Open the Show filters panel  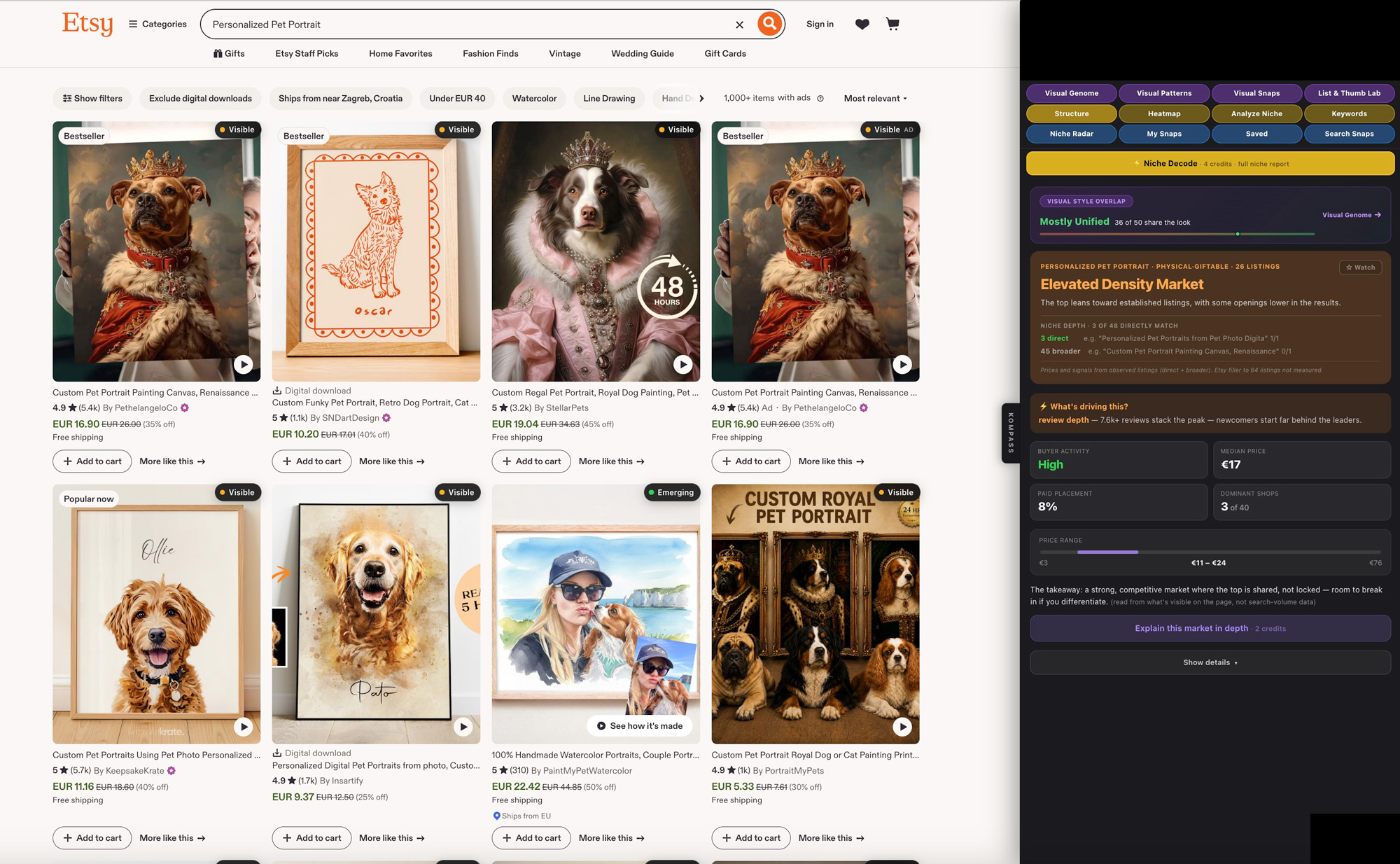pos(92,98)
